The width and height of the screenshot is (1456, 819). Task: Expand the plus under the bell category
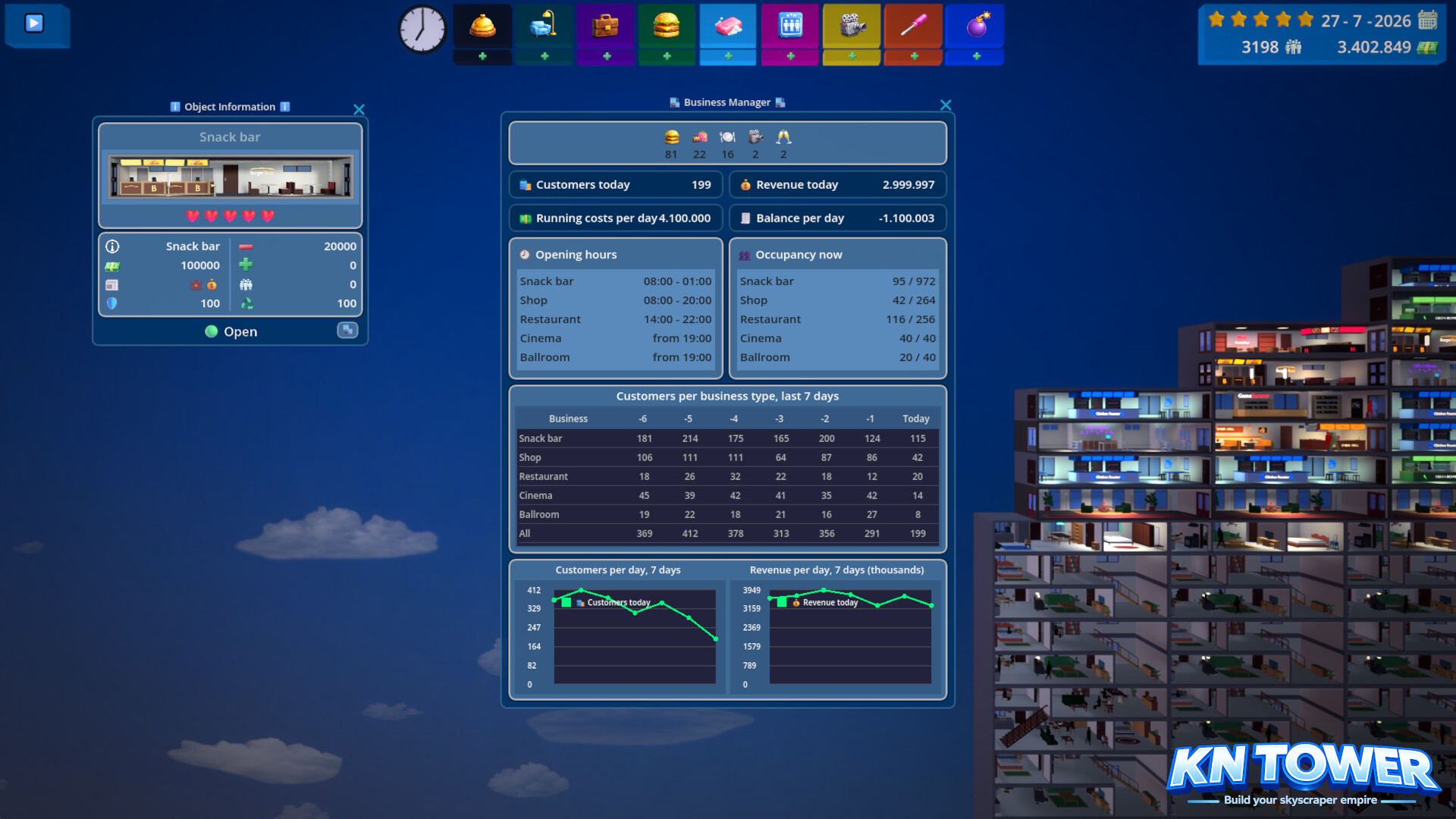click(482, 57)
